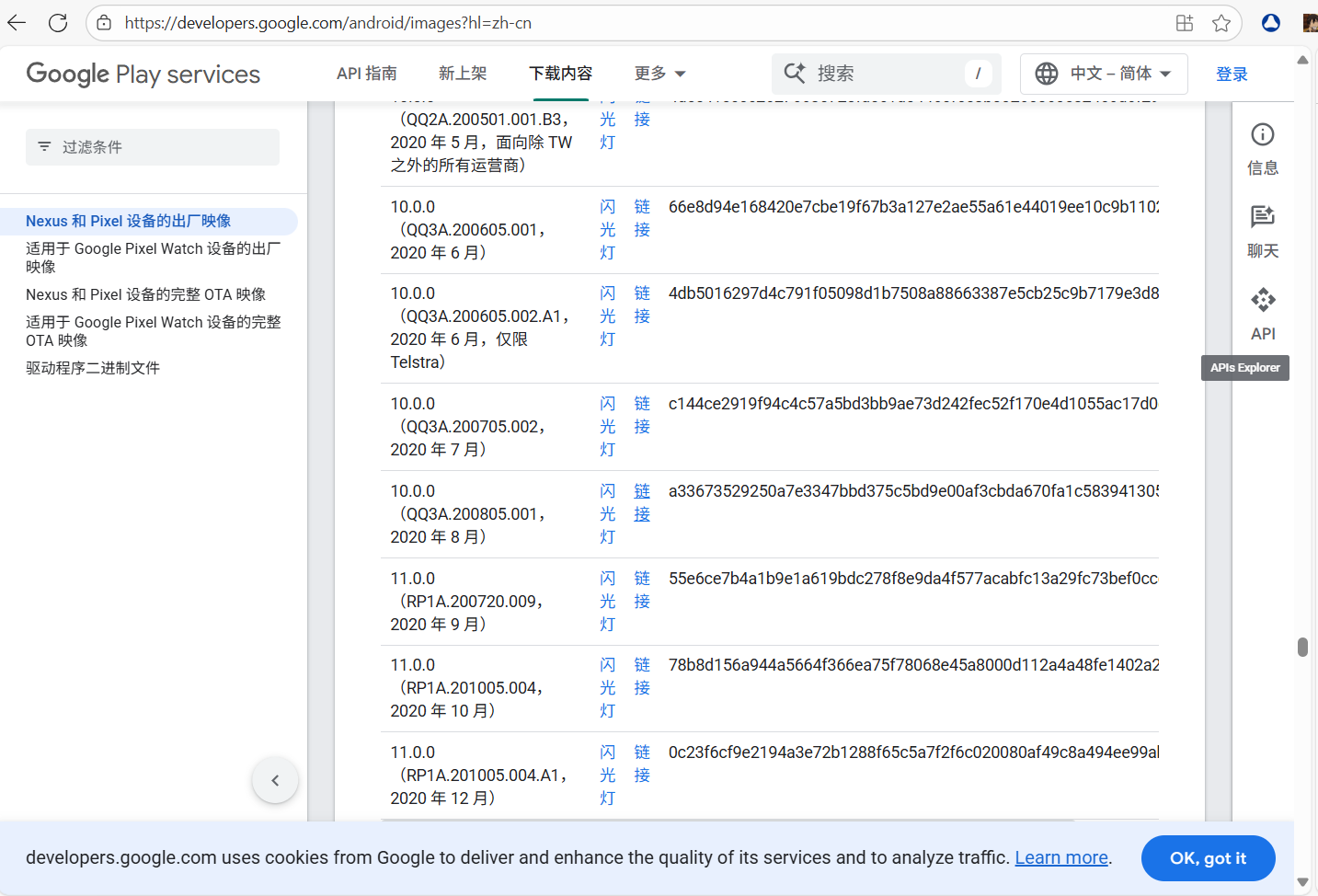This screenshot has height=896, width=1318.
Task: Click version text RP1A.200720.009, 2020 年 9 月
Action: [x=469, y=613]
